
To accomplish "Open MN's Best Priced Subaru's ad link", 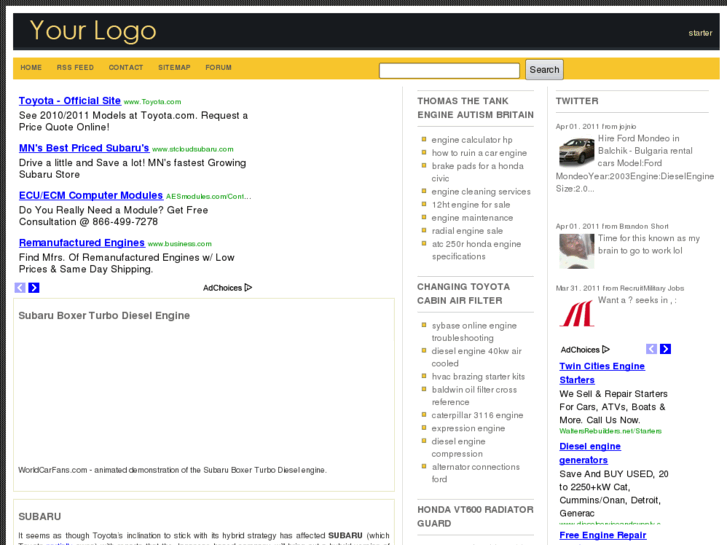I will pyautogui.click(x=84, y=148).
